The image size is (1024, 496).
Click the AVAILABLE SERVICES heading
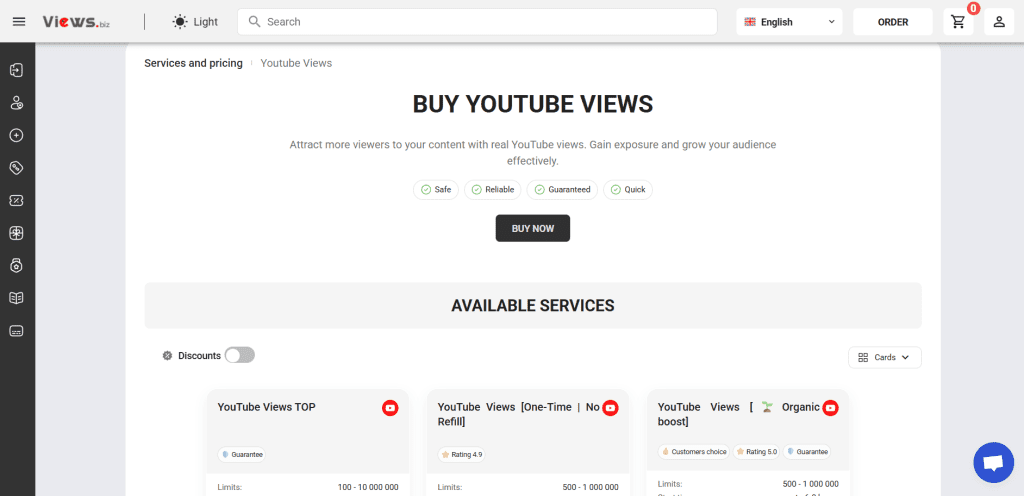[533, 305]
